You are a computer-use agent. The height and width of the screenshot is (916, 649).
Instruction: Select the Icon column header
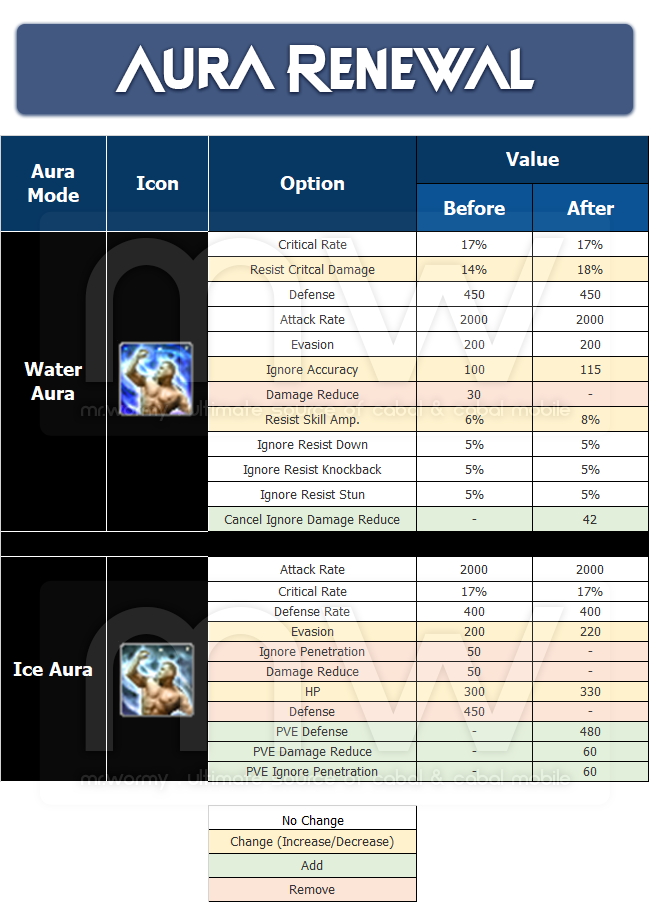tap(157, 184)
